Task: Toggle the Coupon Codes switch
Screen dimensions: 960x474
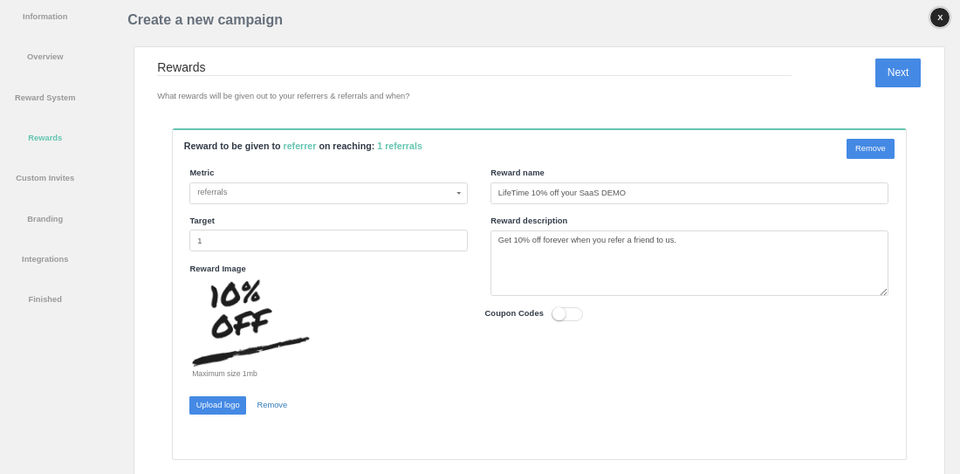Action: point(566,314)
